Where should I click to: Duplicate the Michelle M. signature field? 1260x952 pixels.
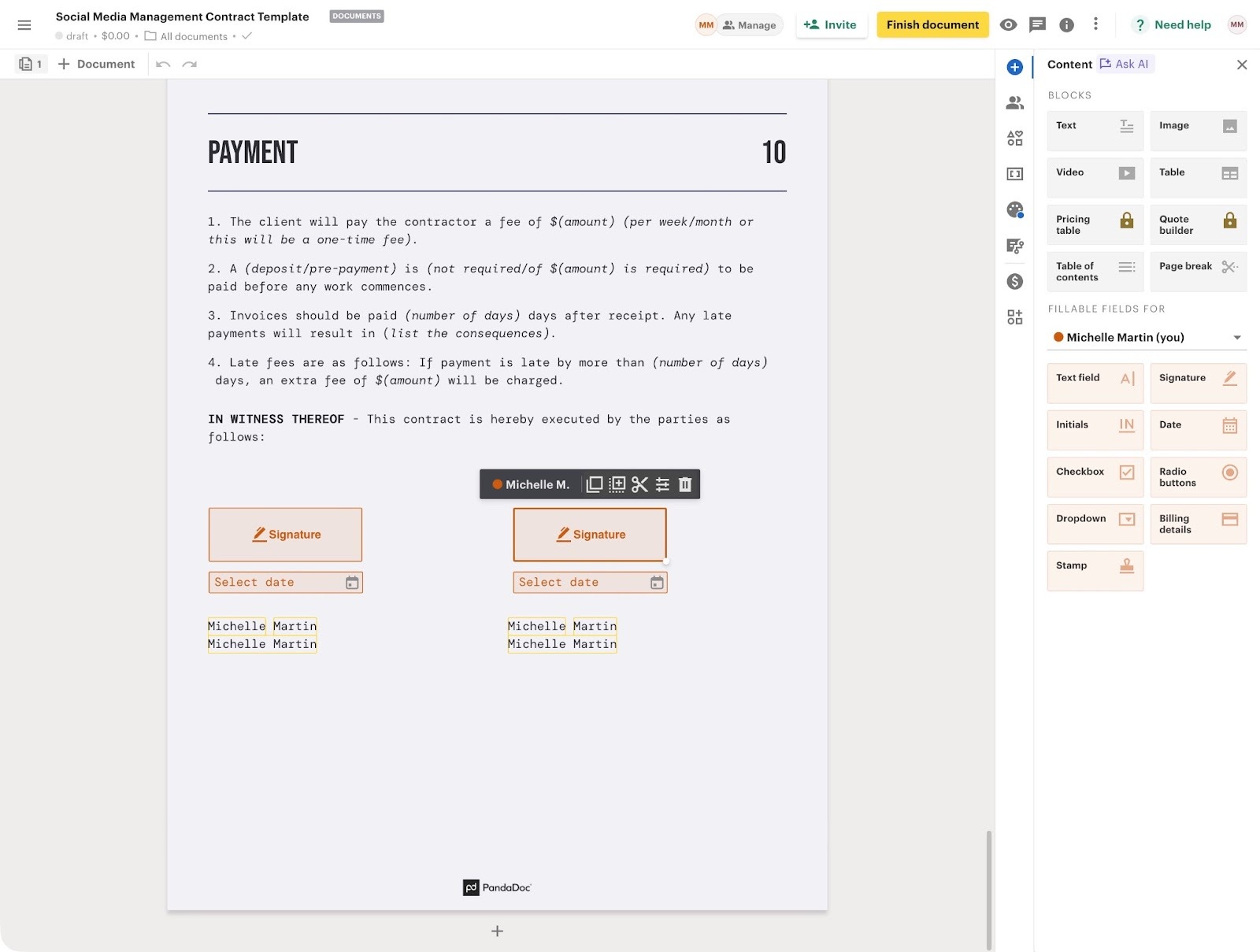(x=594, y=483)
